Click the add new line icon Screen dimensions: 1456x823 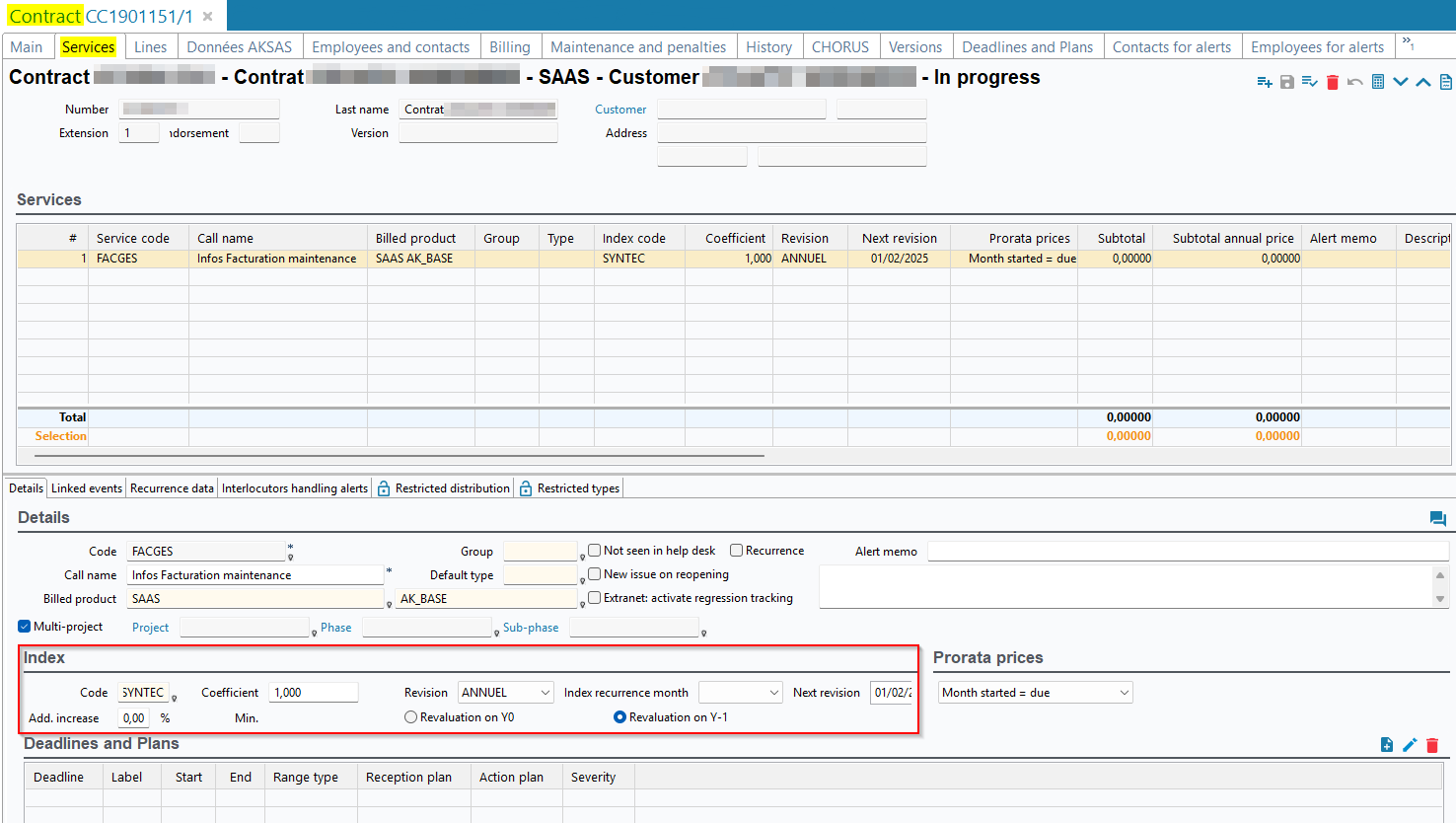coord(1264,82)
